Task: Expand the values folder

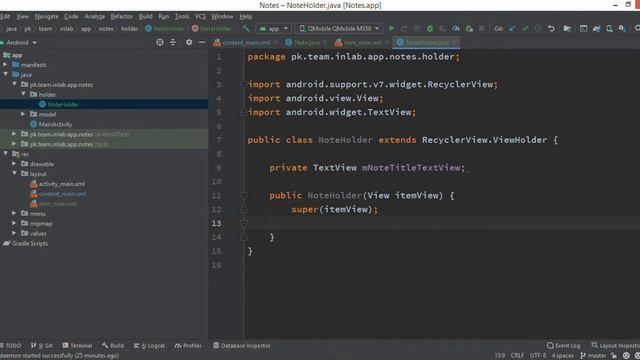Action: tap(14, 233)
